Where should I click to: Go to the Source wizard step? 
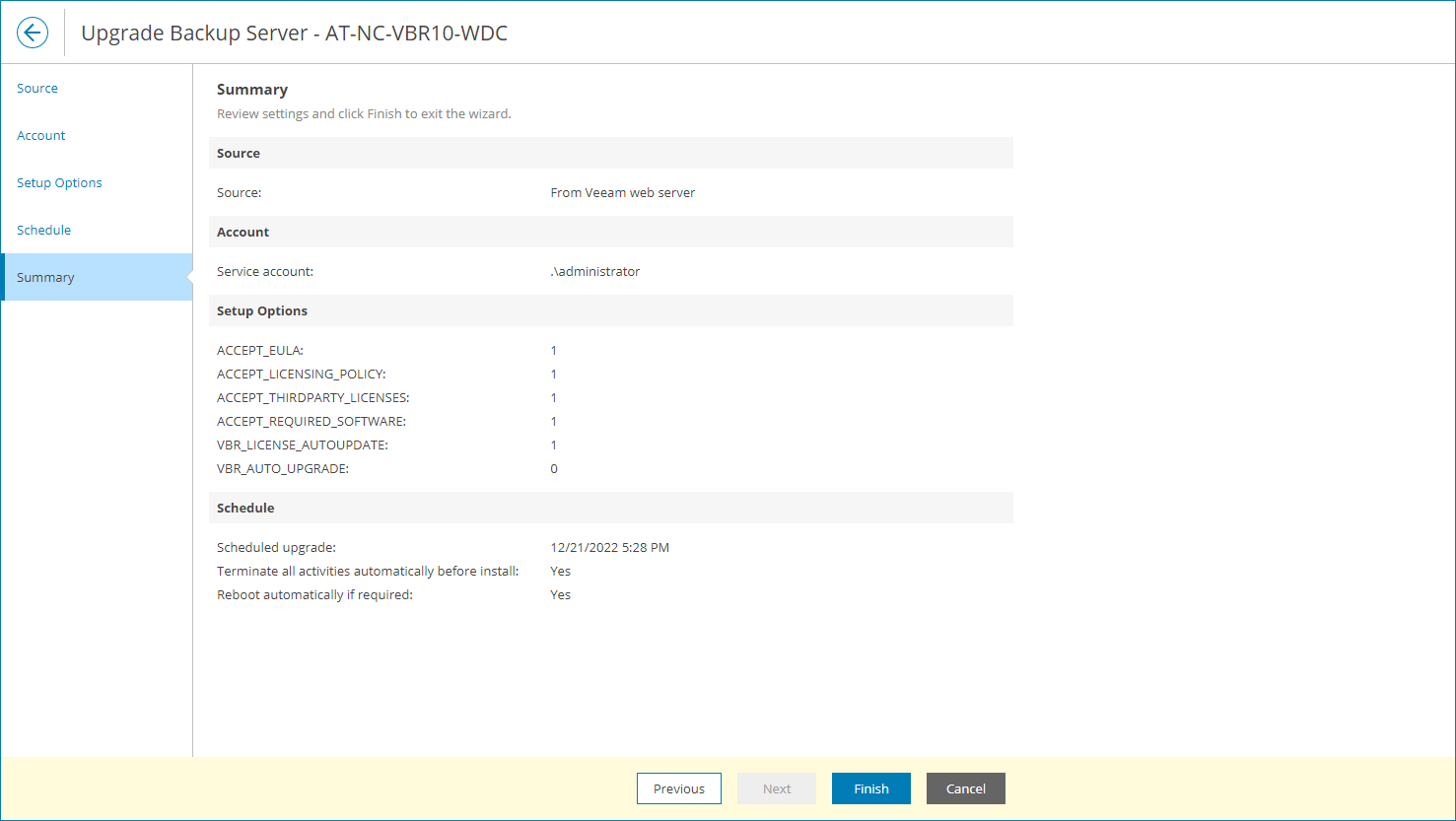37,88
